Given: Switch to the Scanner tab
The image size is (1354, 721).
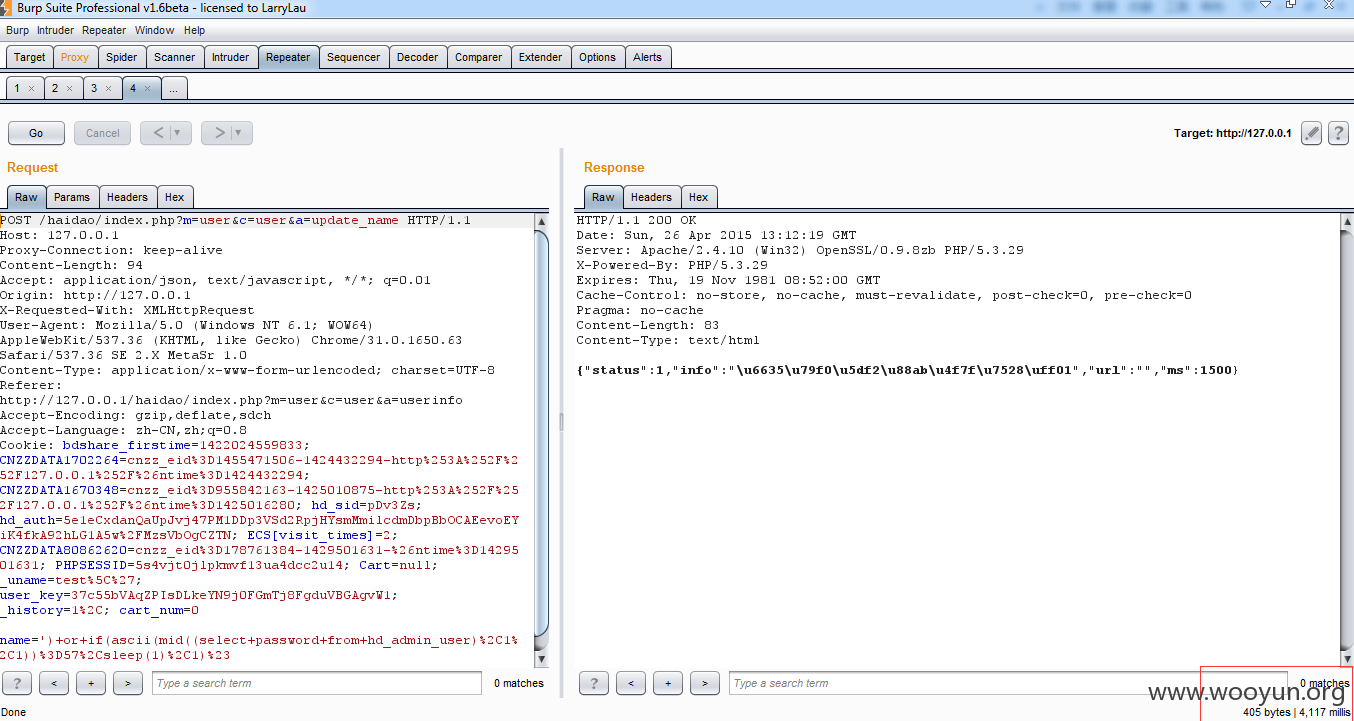Looking at the screenshot, I should click(175, 57).
